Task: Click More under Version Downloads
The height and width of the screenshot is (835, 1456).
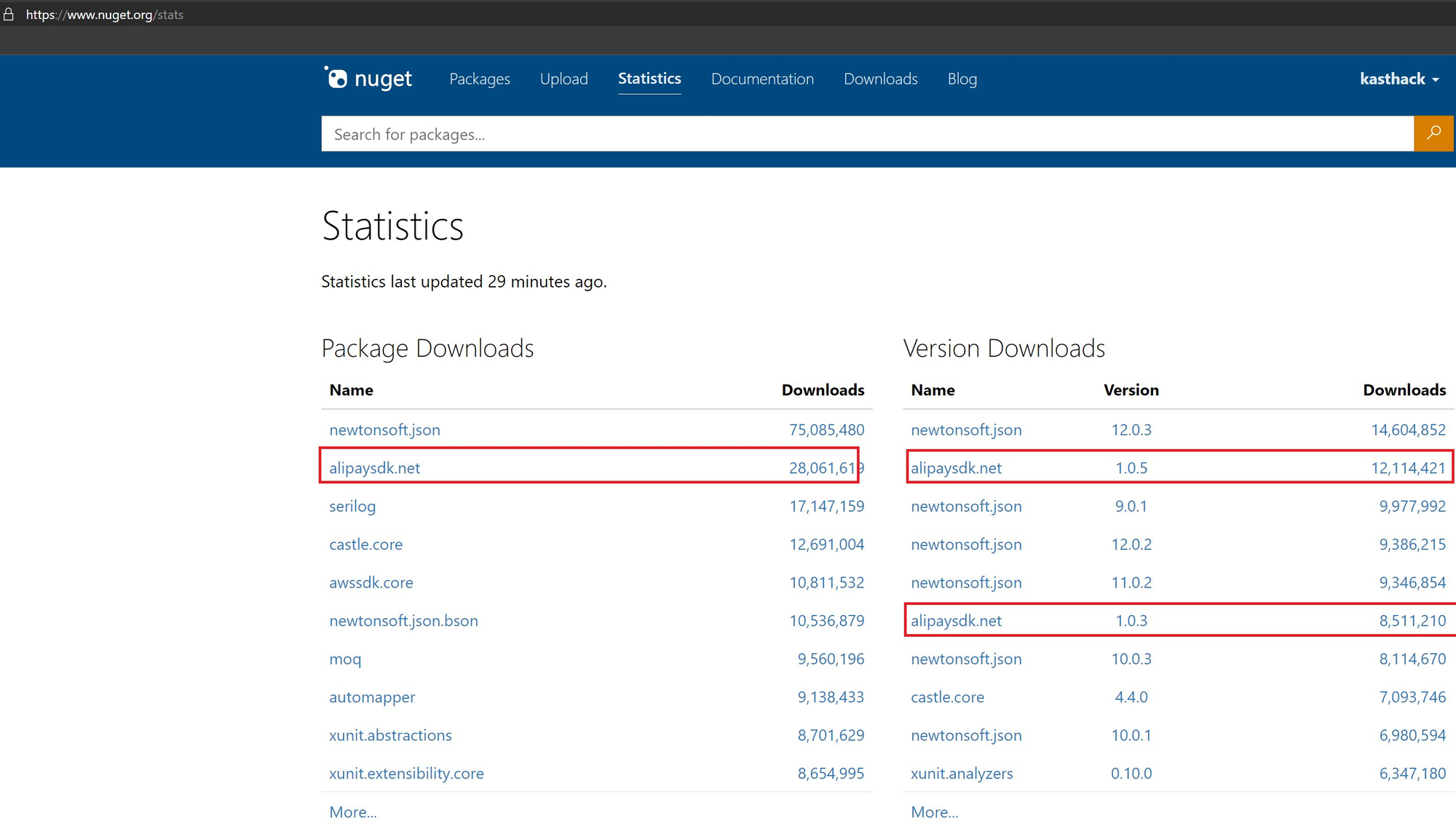Action: pos(935,812)
